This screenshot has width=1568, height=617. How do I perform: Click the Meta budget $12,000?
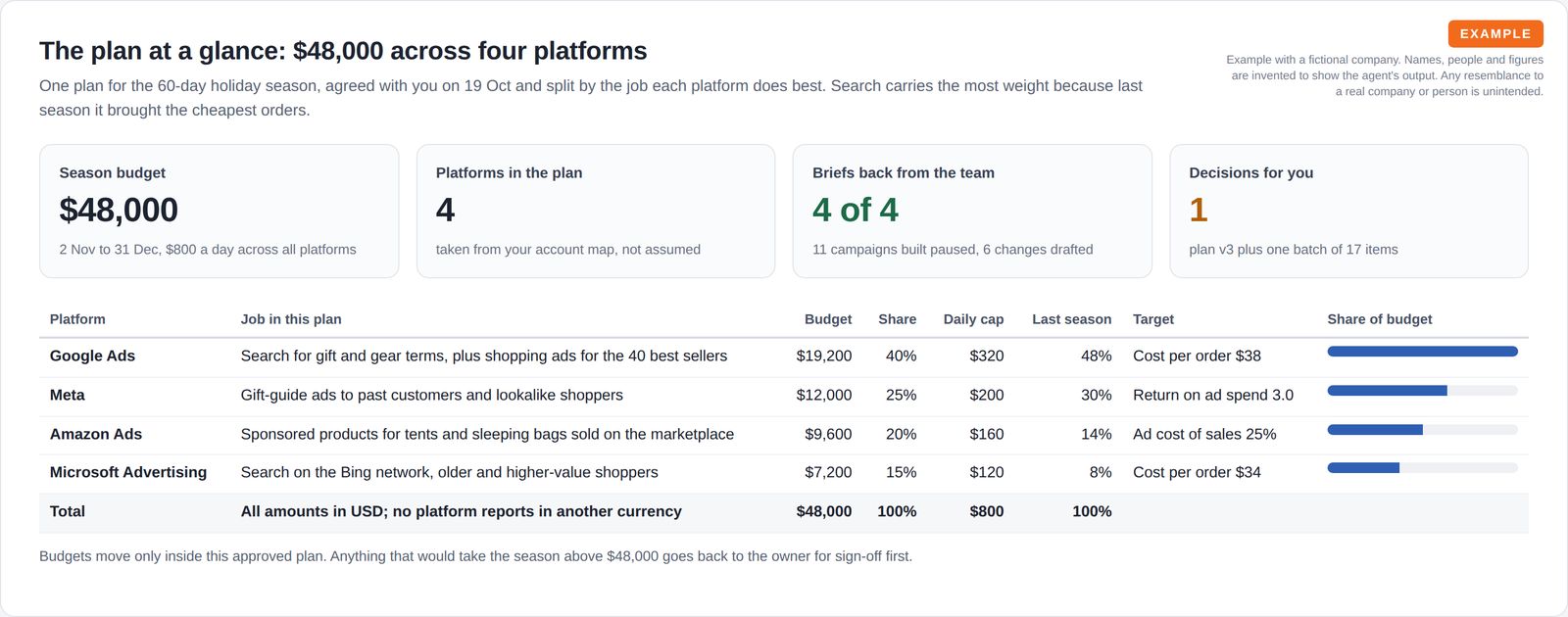tap(824, 395)
